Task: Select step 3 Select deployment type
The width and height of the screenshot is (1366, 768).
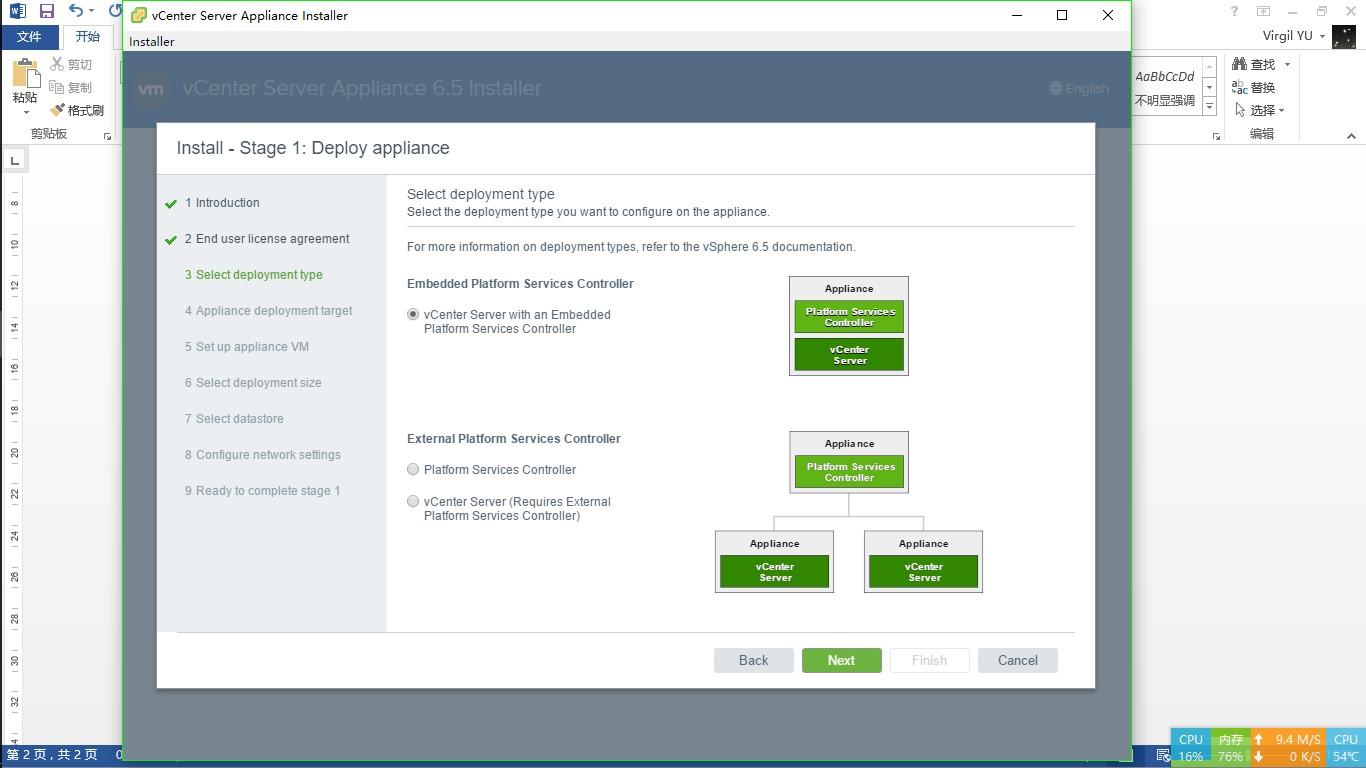Action: click(254, 275)
